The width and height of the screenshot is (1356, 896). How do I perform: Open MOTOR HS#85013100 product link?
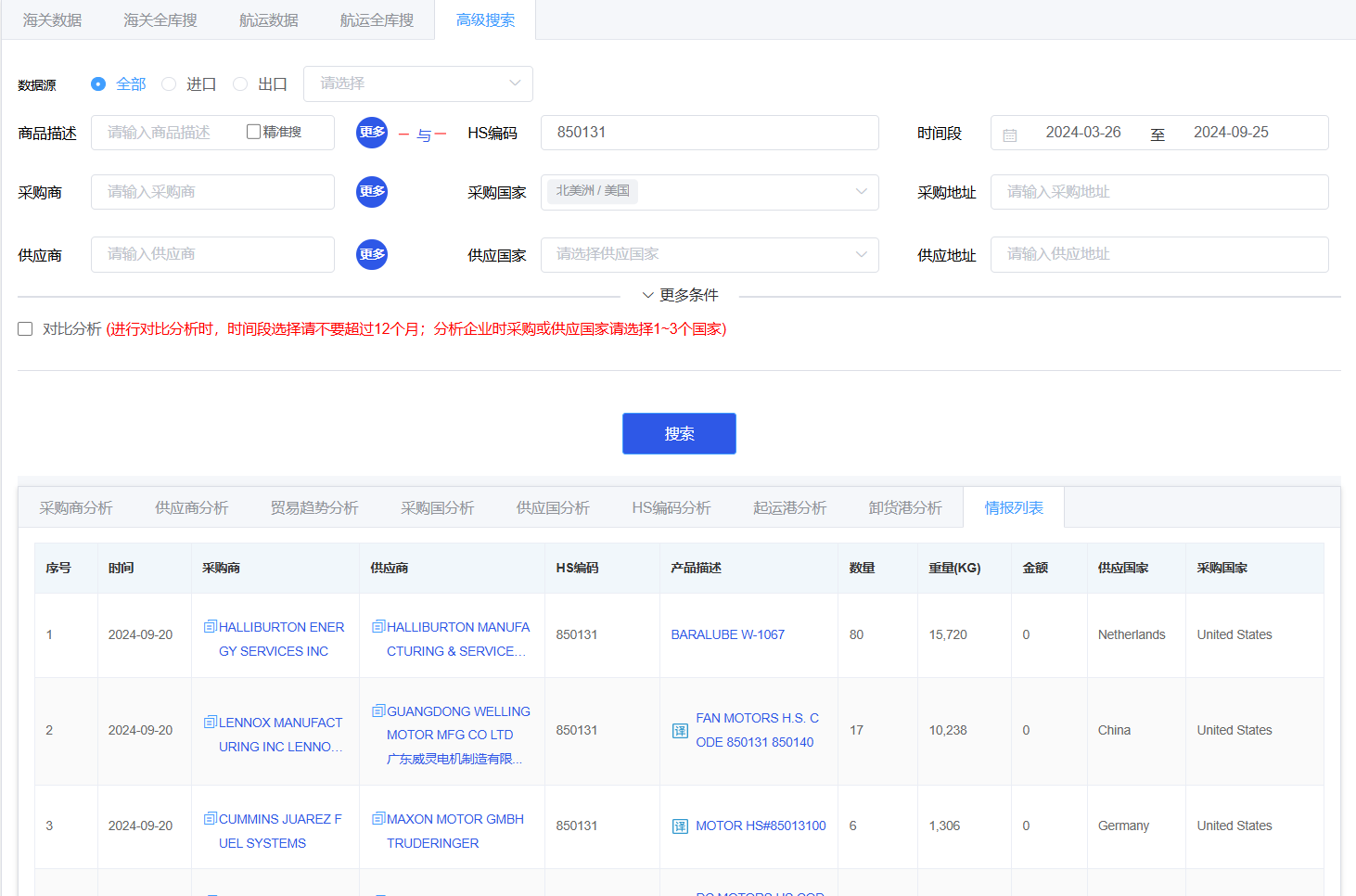click(x=761, y=826)
